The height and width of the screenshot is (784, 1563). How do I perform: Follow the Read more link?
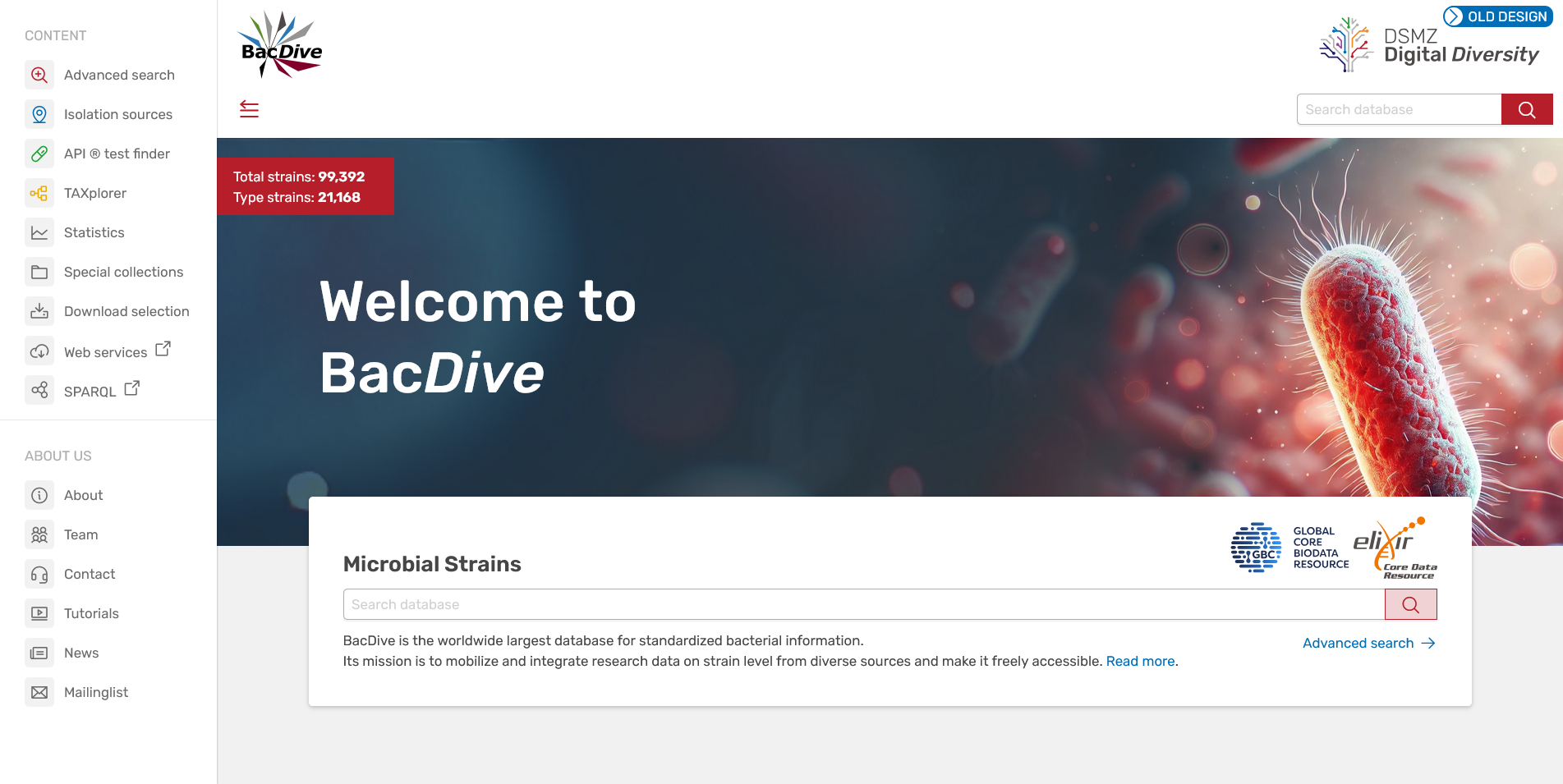click(x=1140, y=661)
